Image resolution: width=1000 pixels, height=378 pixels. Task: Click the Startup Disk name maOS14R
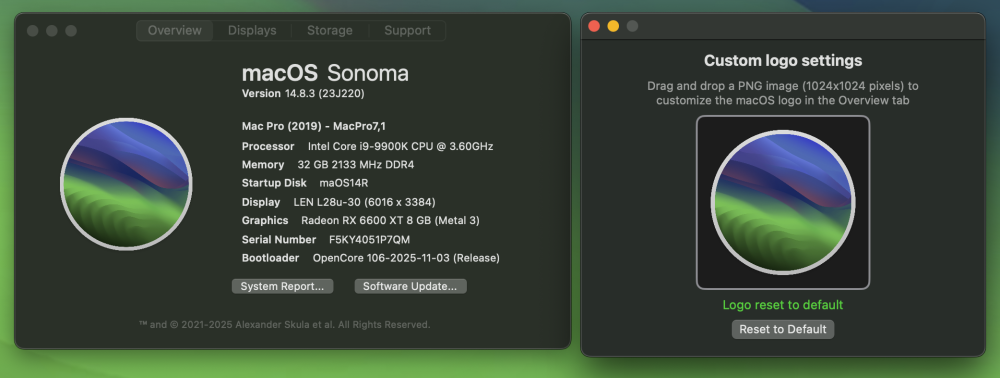344,184
